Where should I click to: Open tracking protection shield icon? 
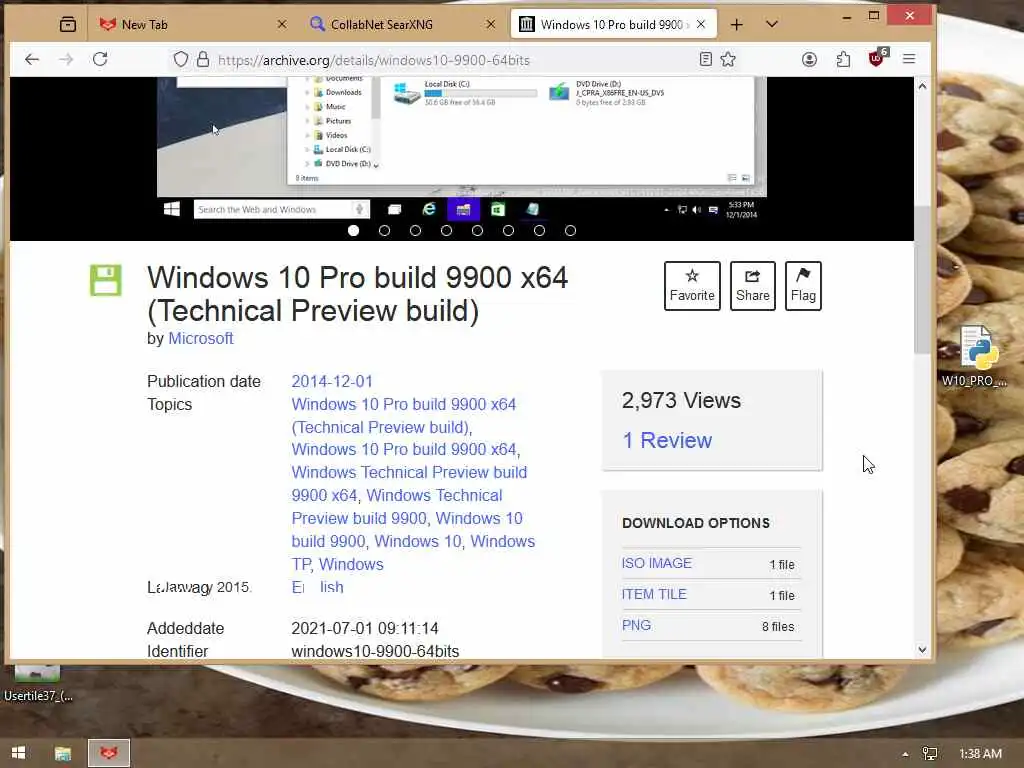click(181, 59)
